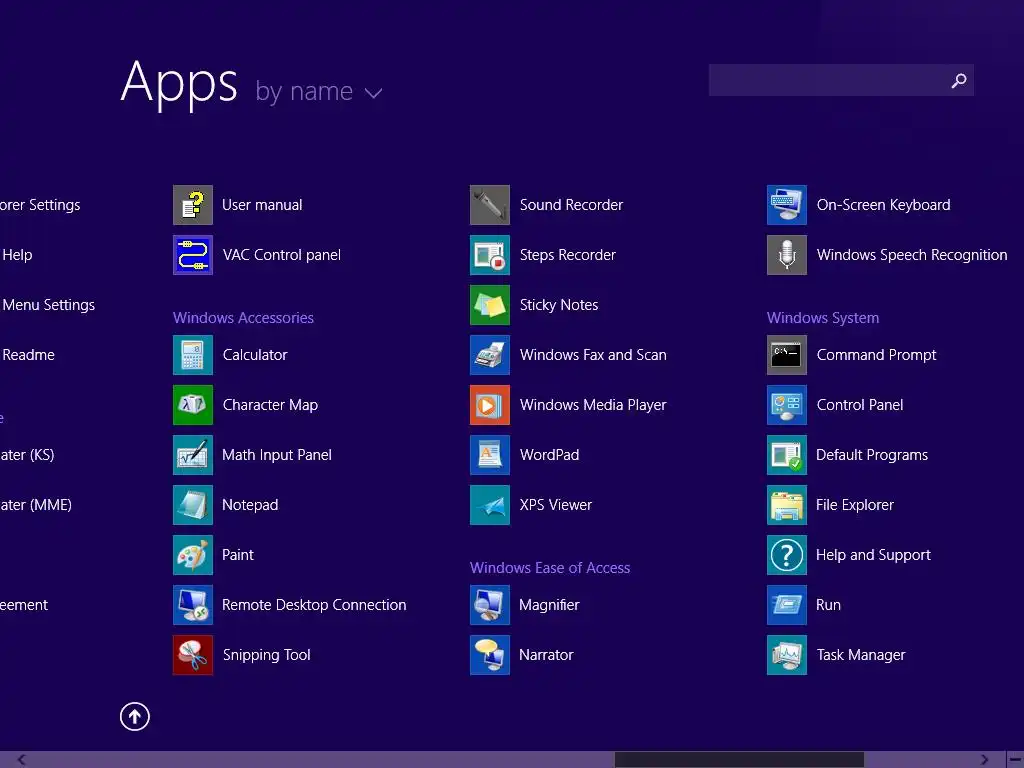Launch Math Input Panel icon
The image size is (1024, 768).
[x=193, y=455]
